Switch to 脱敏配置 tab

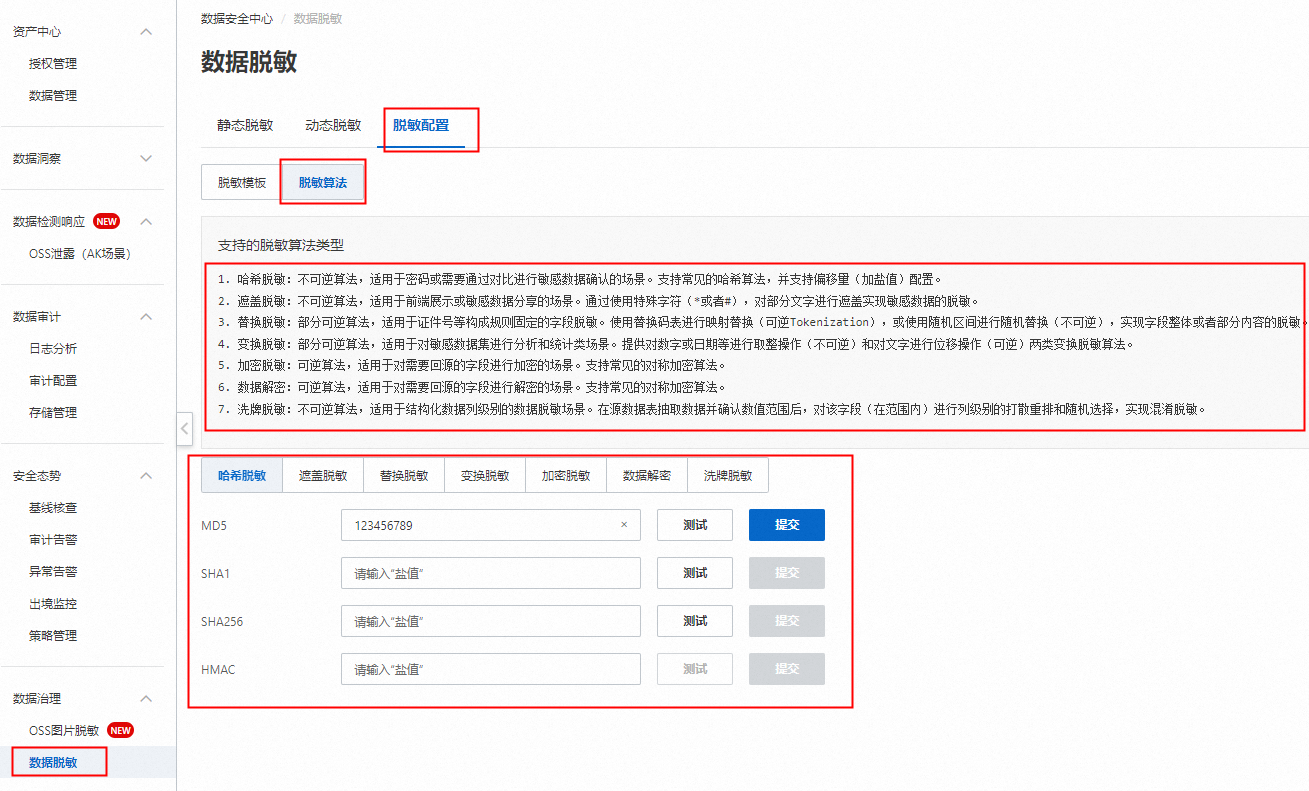[421, 126]
